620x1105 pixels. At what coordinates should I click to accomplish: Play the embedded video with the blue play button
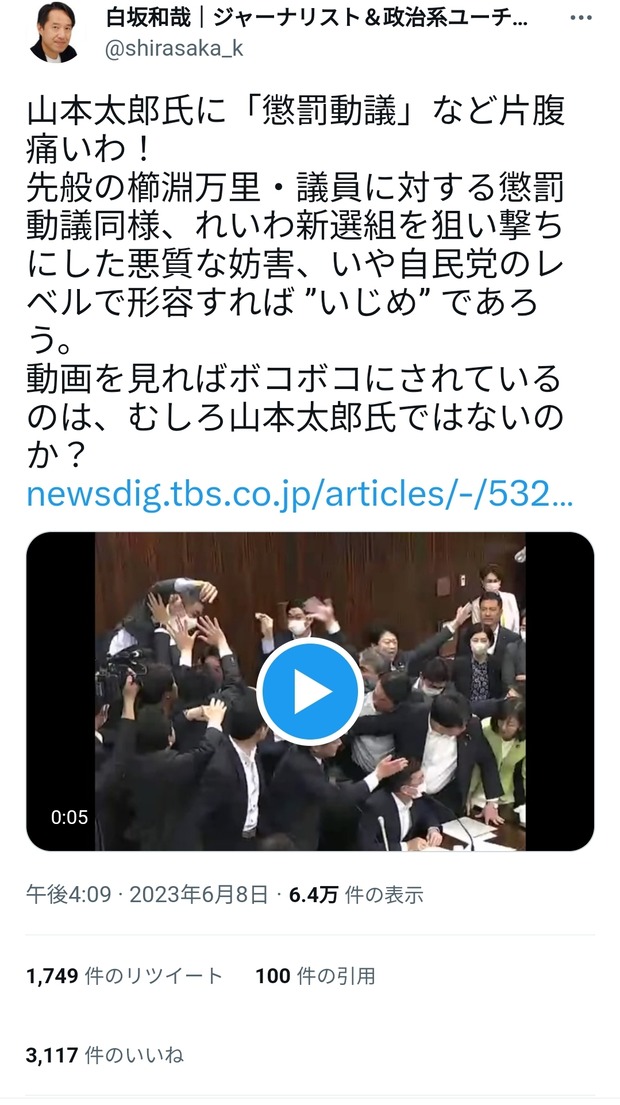tap(310, 691)
